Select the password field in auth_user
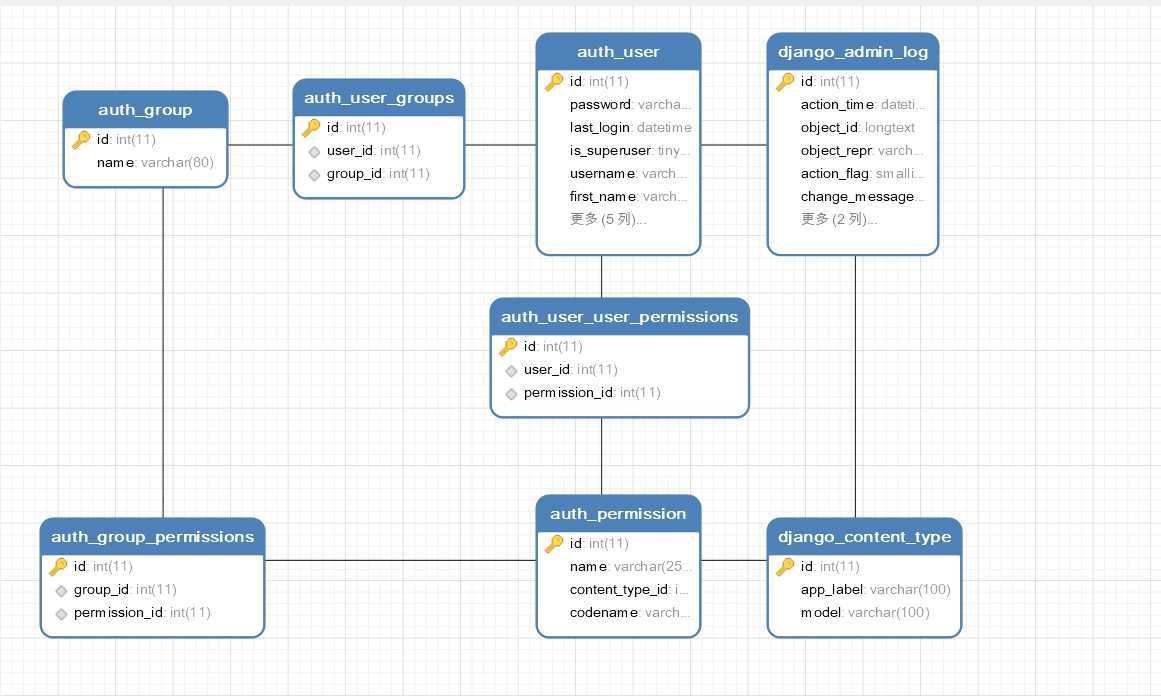This screenshot has height=696, width=1161. pyautogui.click(x=630, y=104)
